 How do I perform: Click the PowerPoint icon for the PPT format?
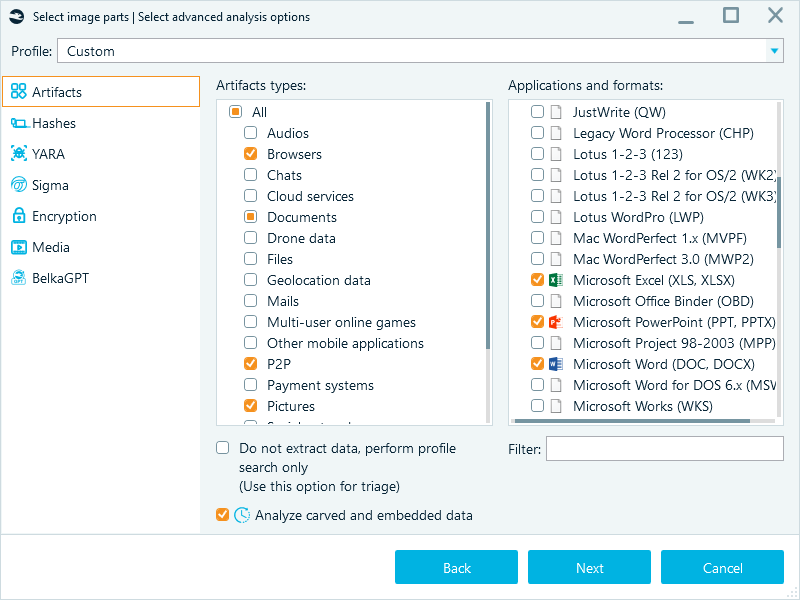click(x=555, y=322)
